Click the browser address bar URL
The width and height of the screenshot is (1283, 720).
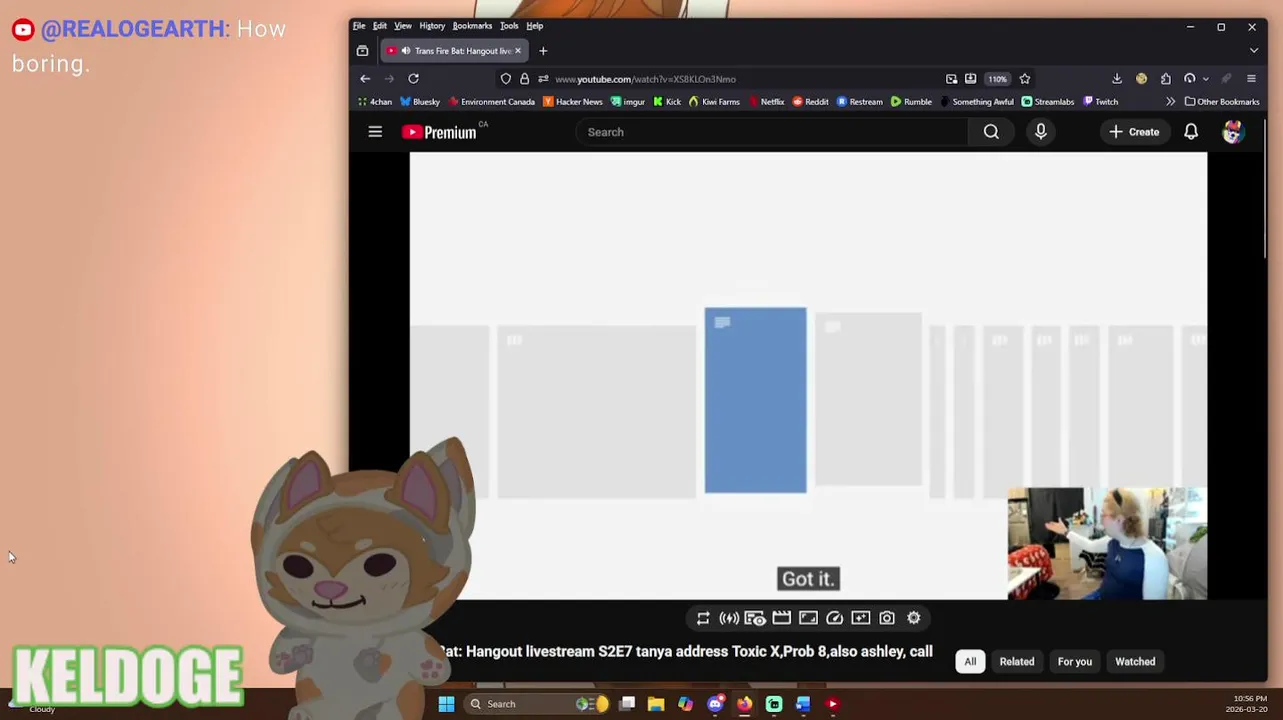[x=645, y=79]
